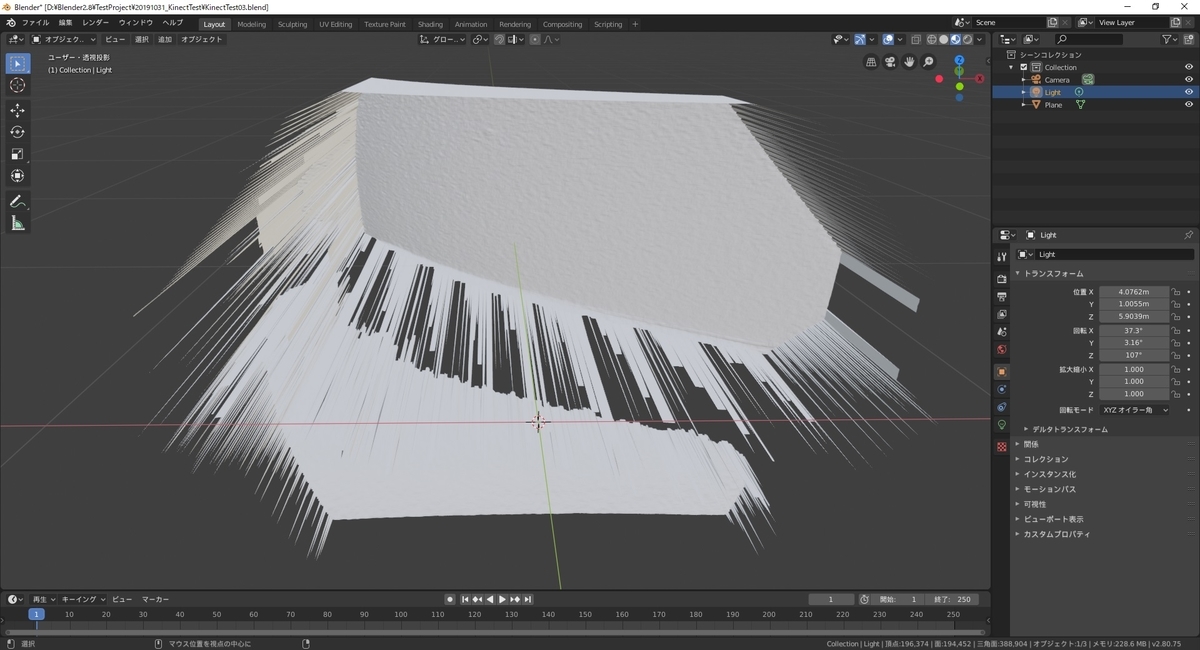The image size is (1200, 650).
Task: Play the animation forward
Action: tap(502, 599)
